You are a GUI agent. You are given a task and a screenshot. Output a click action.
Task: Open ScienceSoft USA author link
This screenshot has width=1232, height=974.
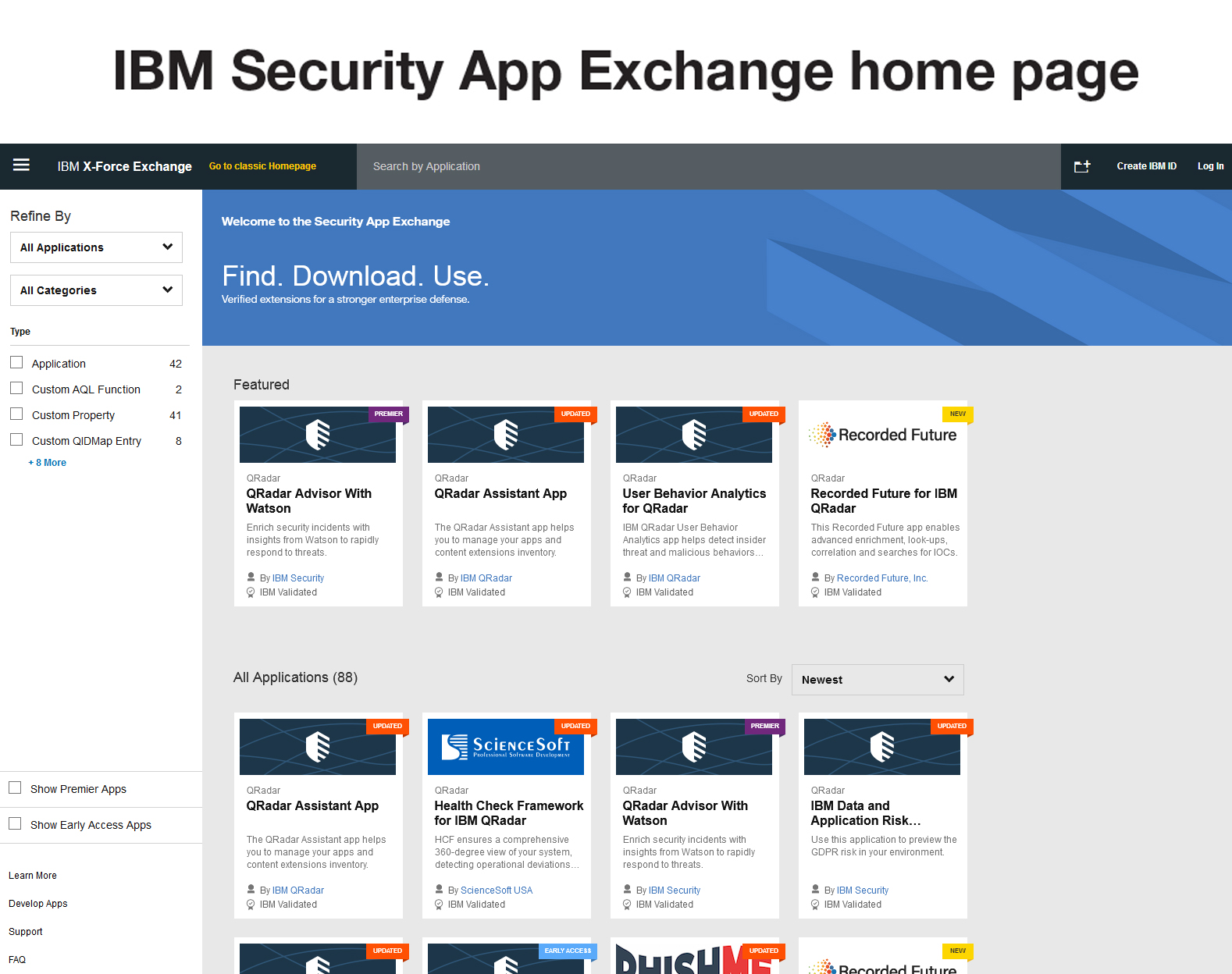tap(497, 890)
